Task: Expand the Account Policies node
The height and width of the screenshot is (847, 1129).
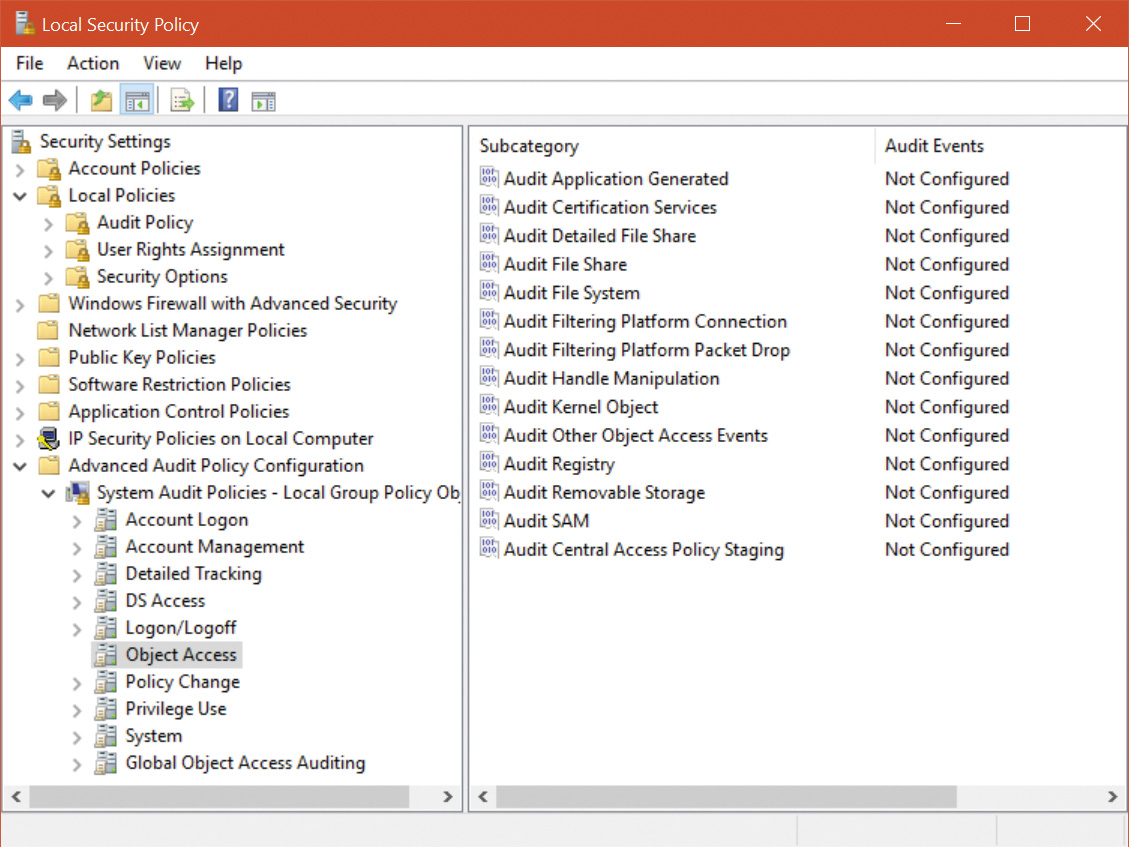Action: point(19,169)
